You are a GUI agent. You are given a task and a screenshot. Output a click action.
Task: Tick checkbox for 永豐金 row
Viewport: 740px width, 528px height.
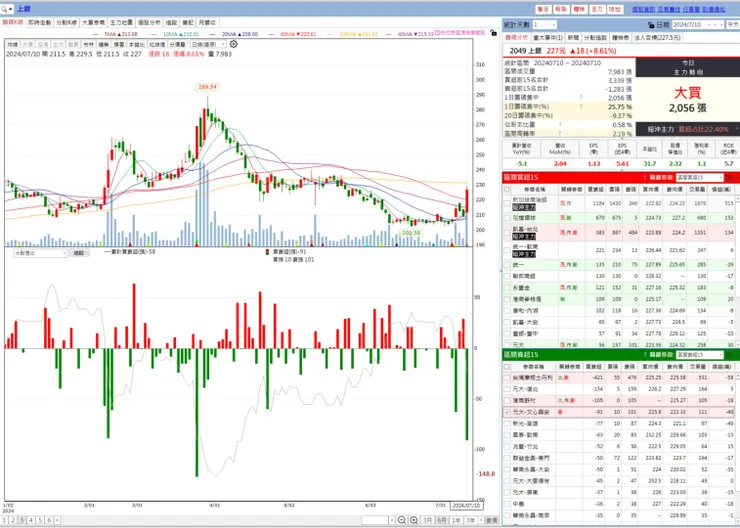pyautogui.click(x=507, y=287)
